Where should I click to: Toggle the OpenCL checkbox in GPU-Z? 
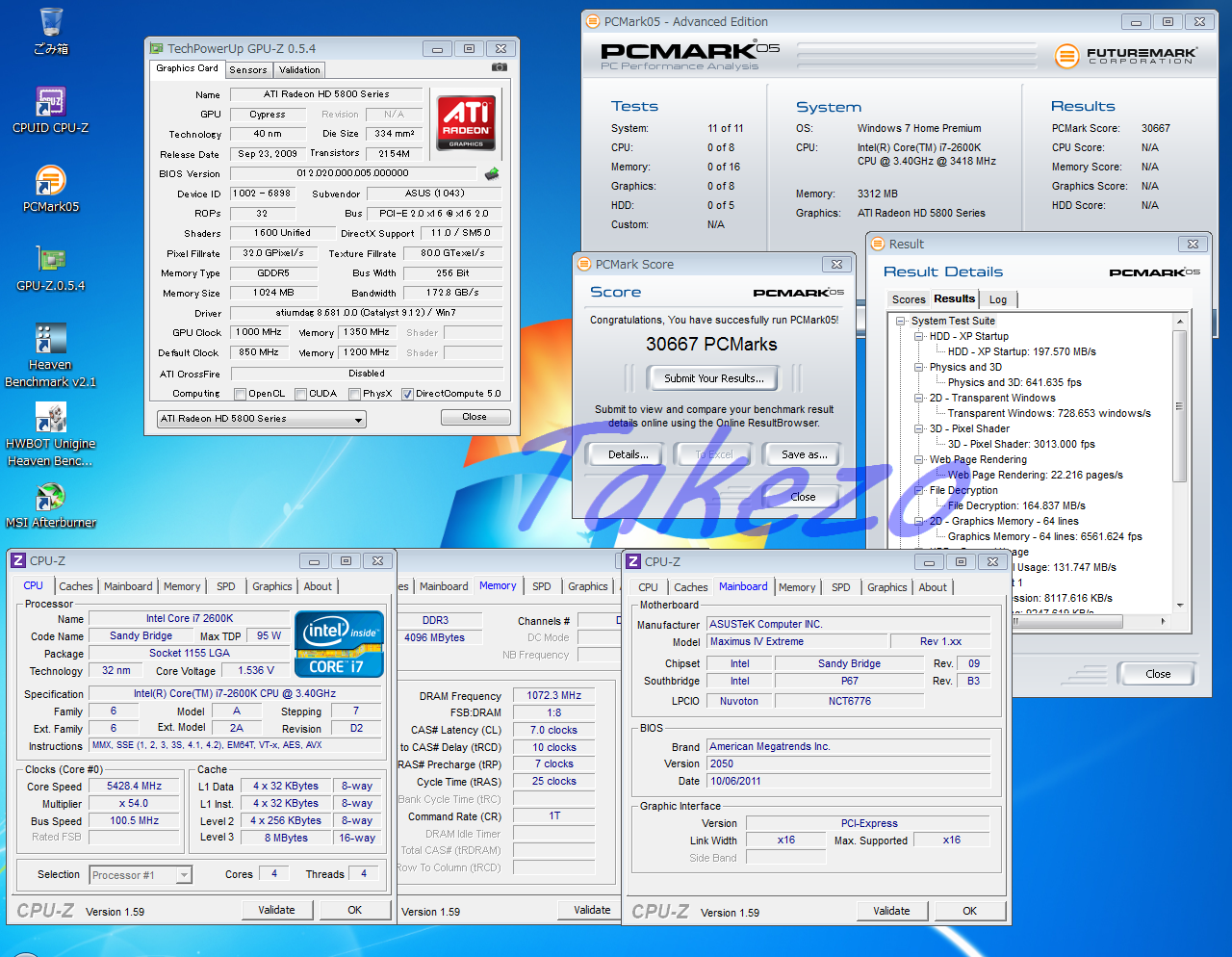[241, 394]
